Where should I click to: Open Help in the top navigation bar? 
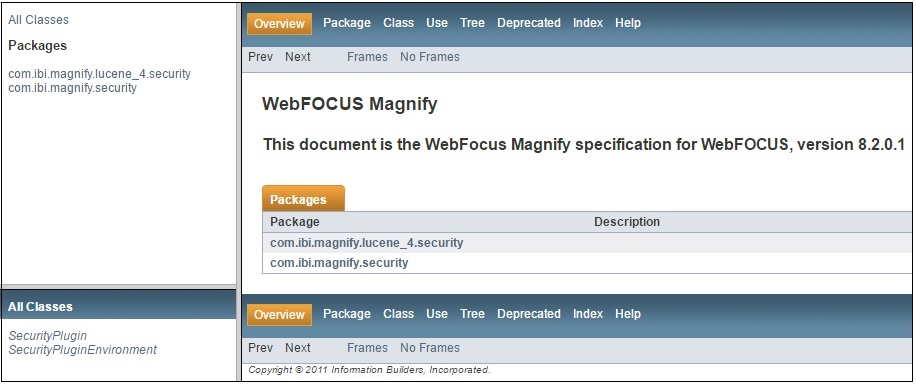(x=628, y=23)
